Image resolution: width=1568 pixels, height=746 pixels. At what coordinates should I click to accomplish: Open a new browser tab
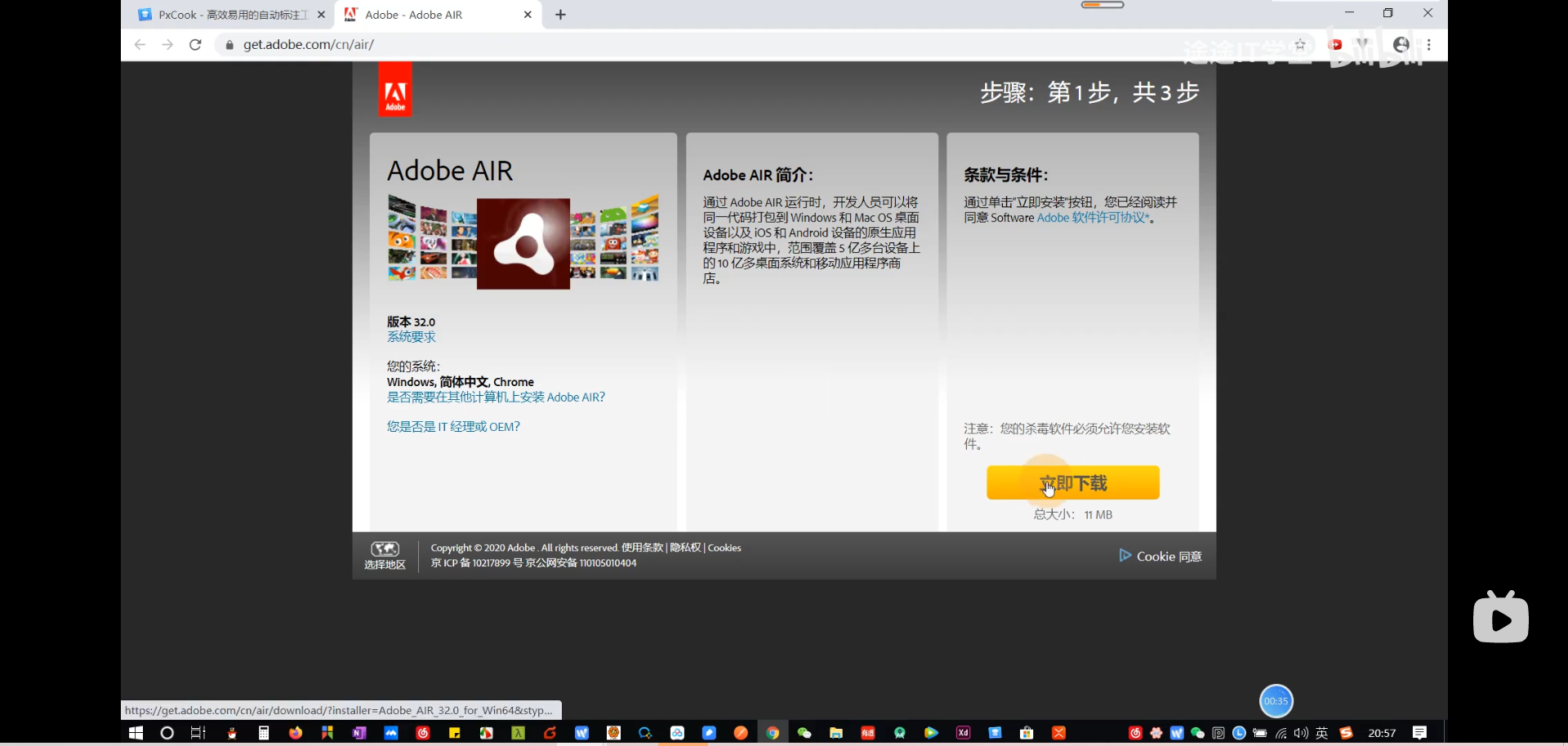[x=560, y=15]
